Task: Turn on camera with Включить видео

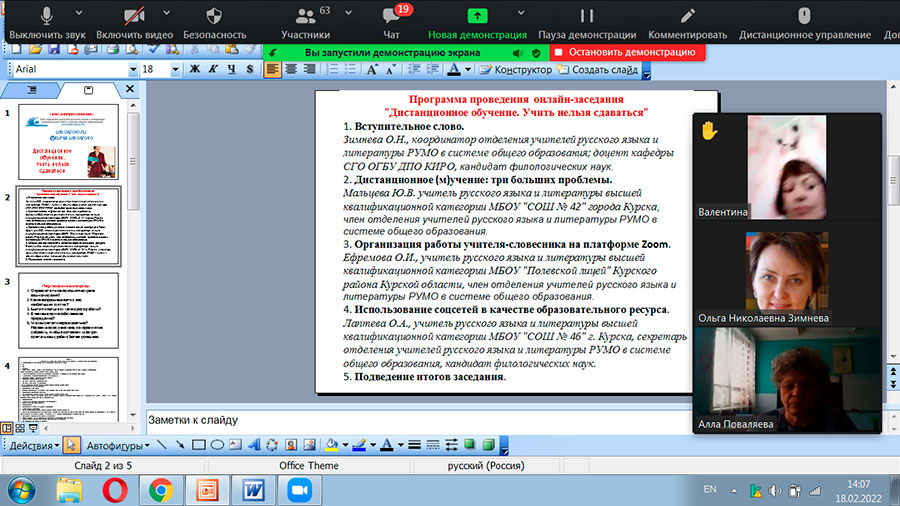Action: [x=134, y=23]
